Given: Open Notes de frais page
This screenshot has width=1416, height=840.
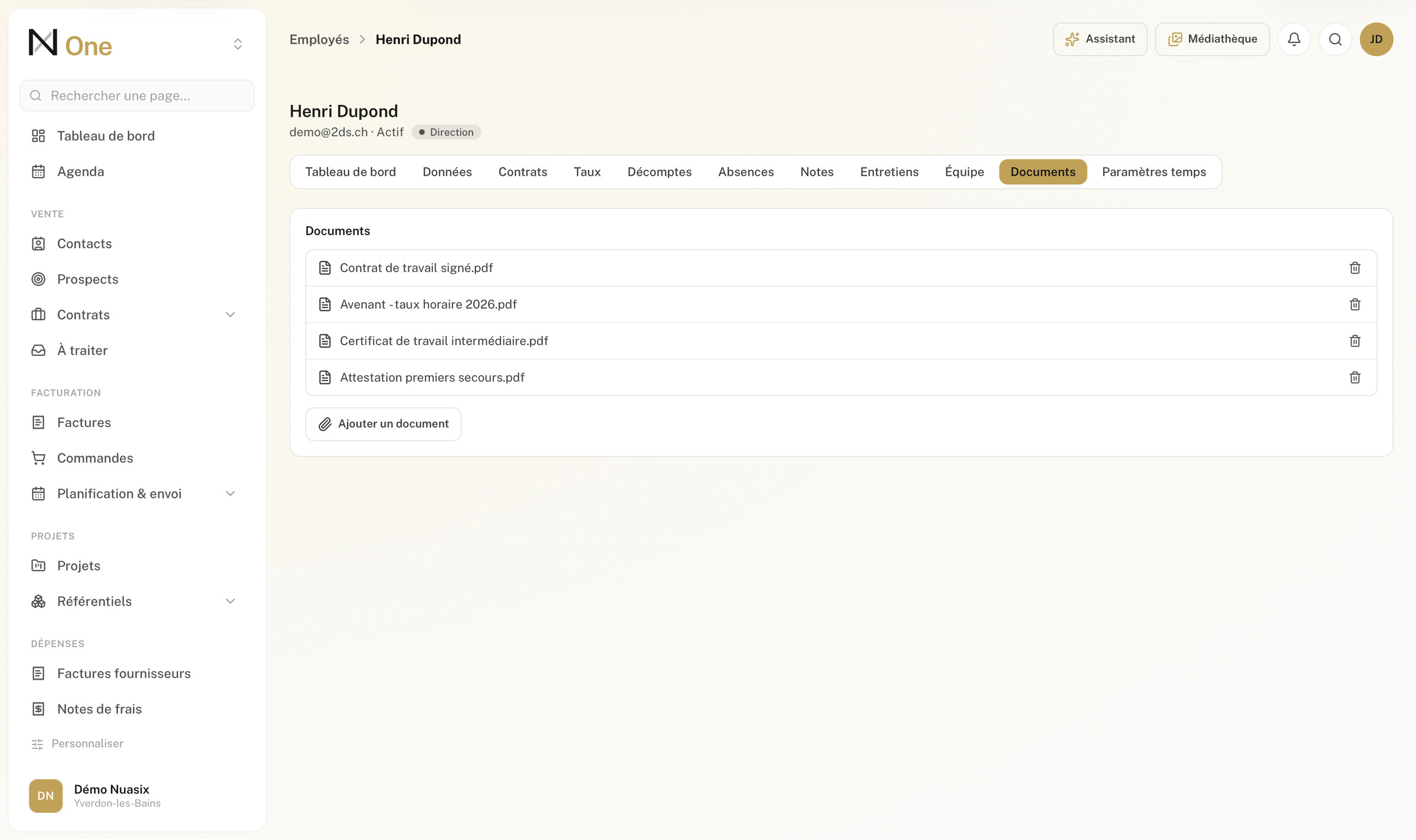Looking at the screenshot, I should coord(136,709).
